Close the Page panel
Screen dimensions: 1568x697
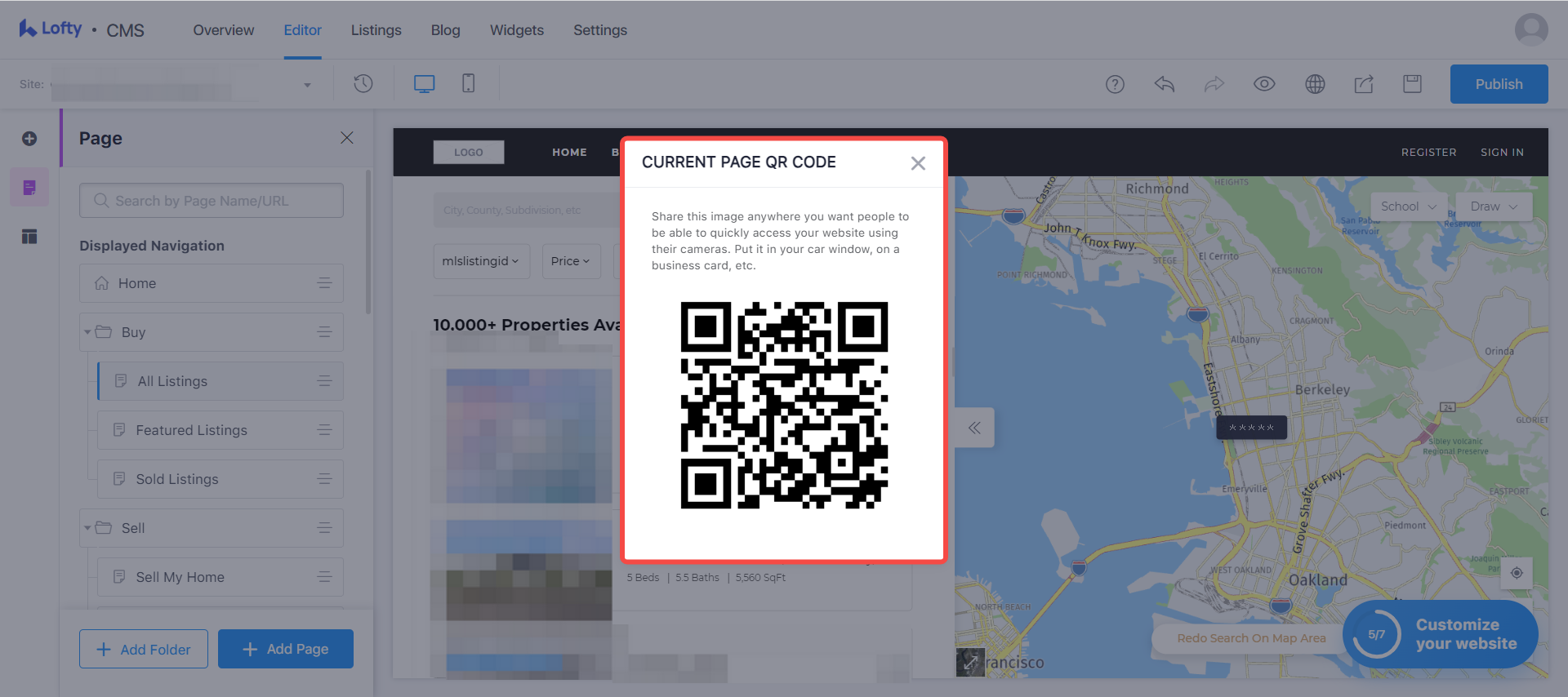[x=347, y=138]
